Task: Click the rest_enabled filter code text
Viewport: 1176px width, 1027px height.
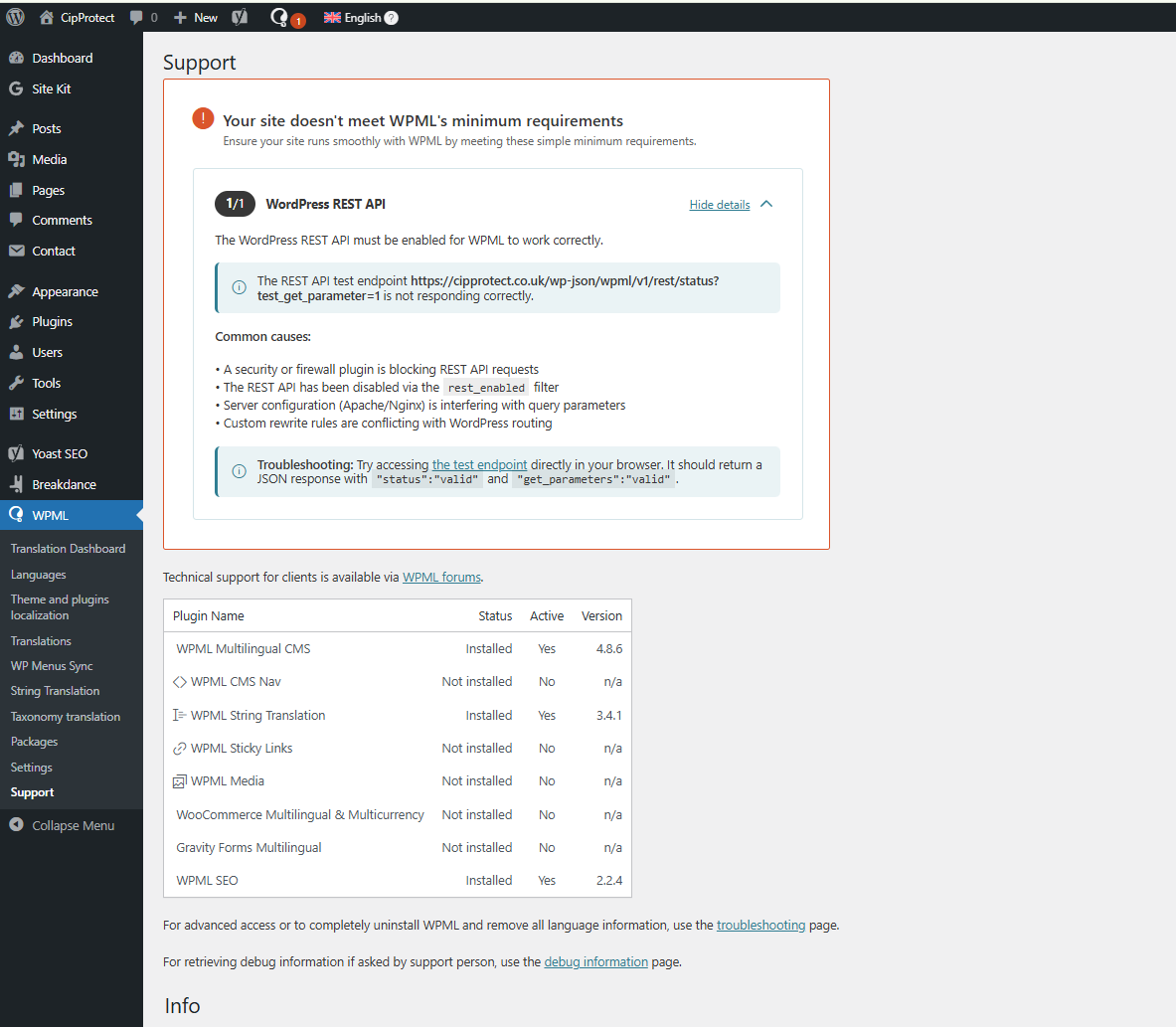Action: coord(487,388)
